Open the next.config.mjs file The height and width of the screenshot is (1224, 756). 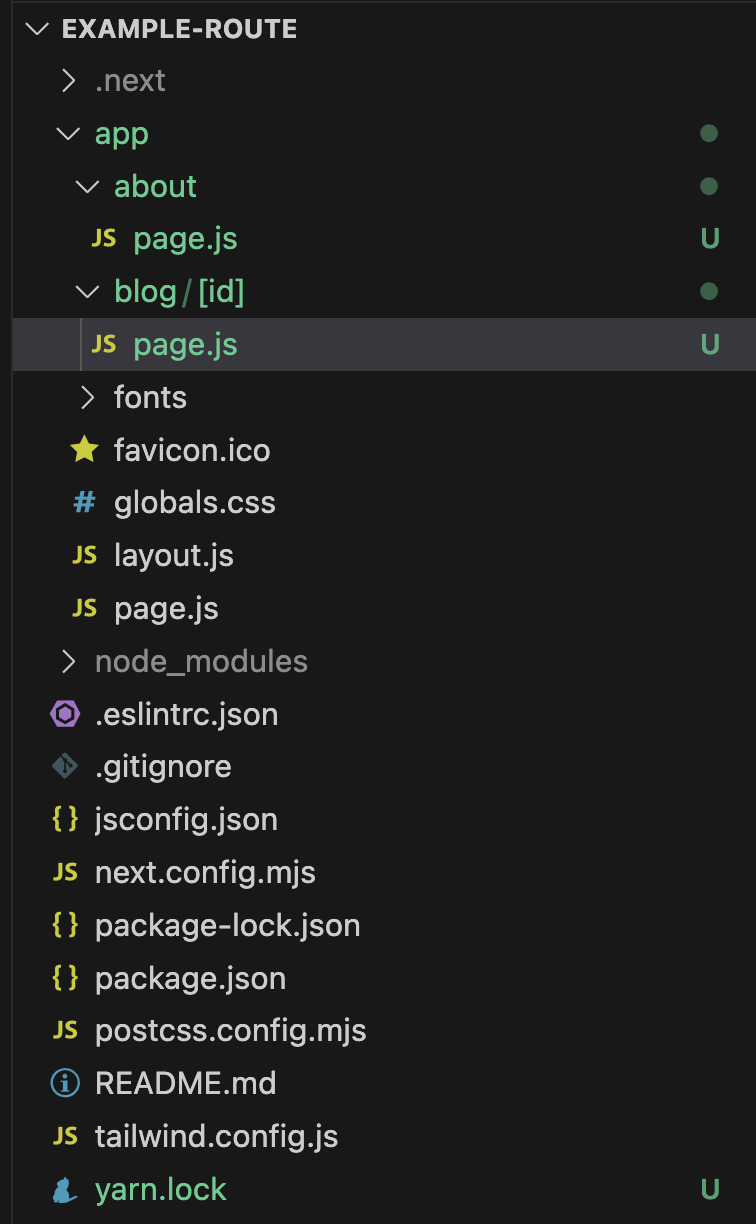pyautogui.click(x=205, y=872)
